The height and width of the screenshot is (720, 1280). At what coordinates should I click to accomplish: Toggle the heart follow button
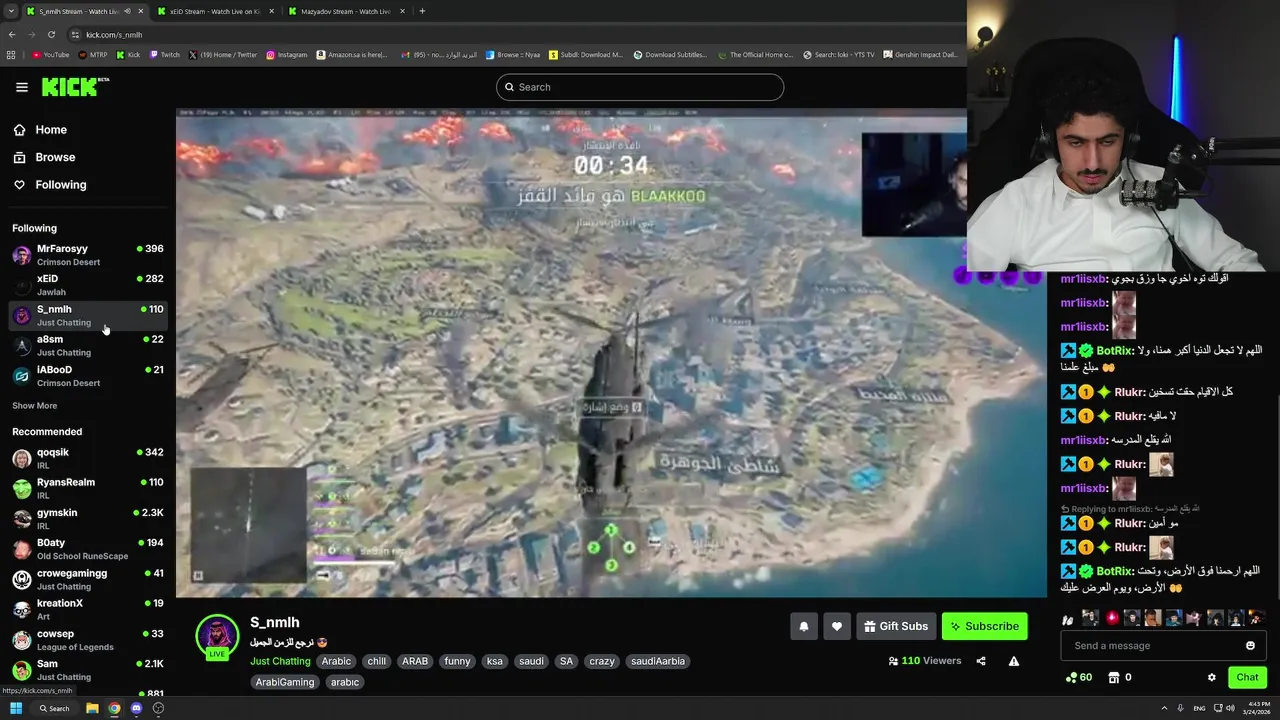[837, 626]
